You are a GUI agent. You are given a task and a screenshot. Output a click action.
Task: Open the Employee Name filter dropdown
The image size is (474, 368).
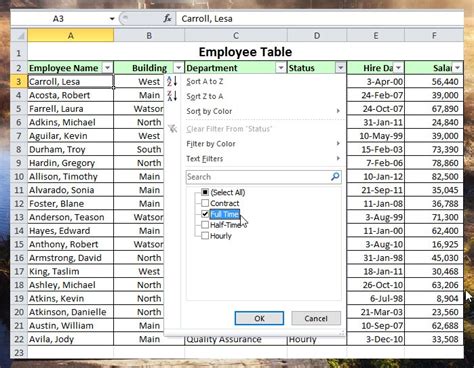pos(107,68)
